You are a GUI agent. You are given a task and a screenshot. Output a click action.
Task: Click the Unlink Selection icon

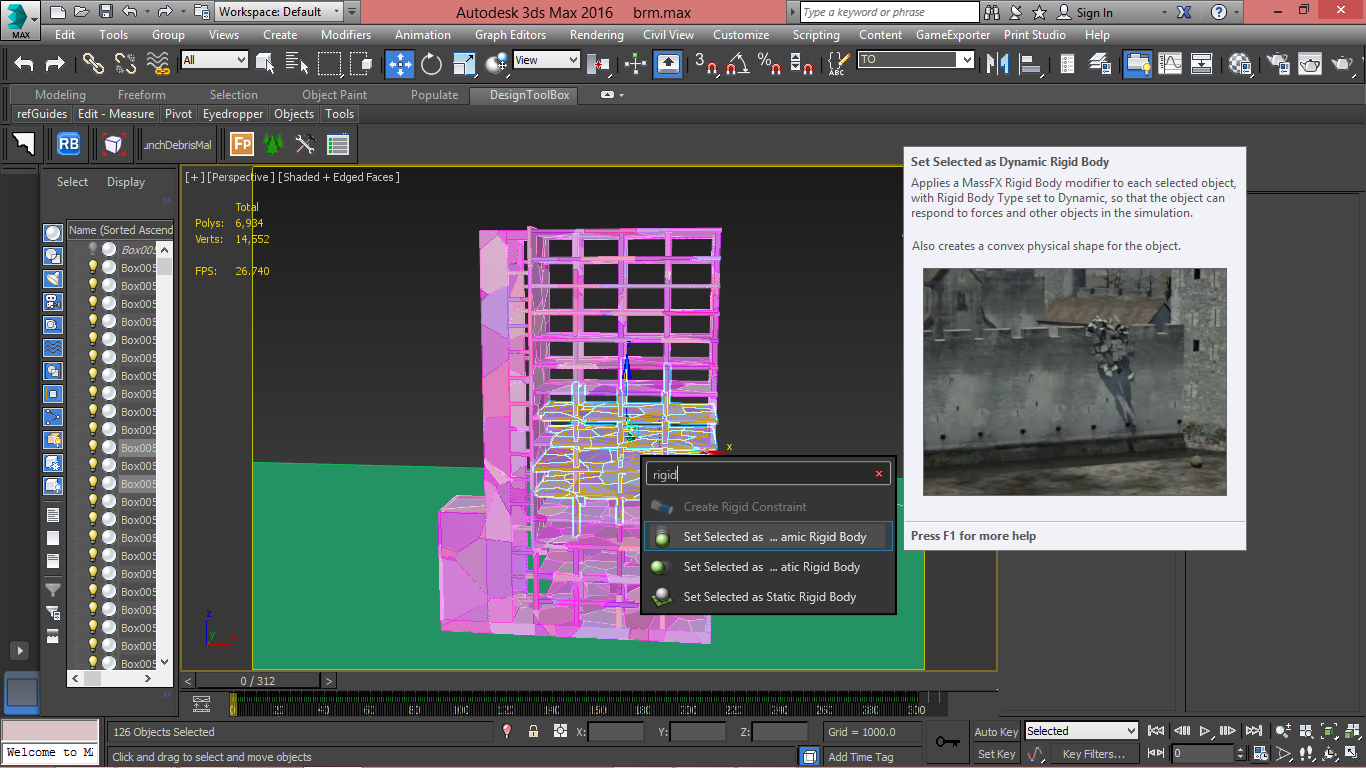pos(125,63)
